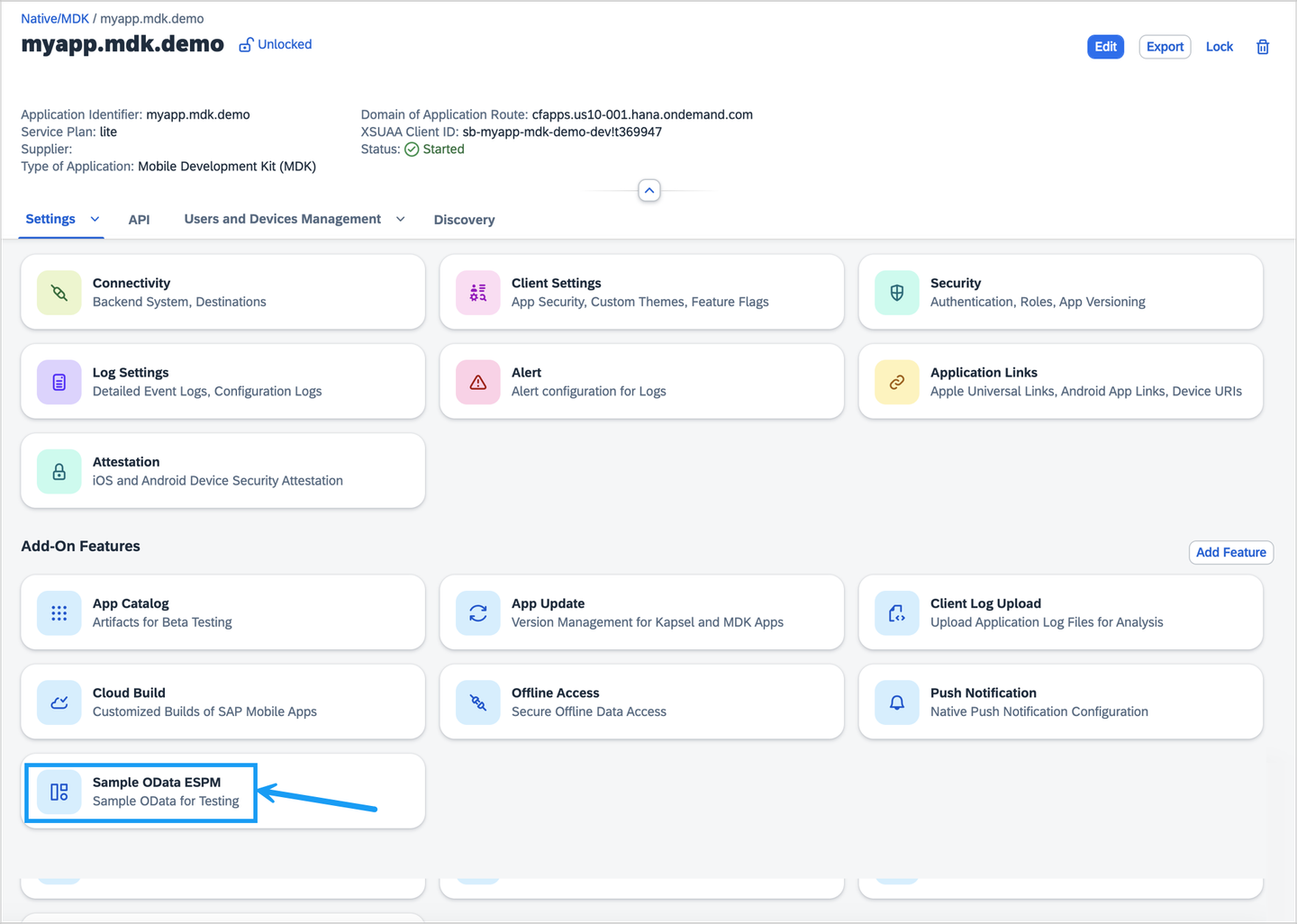Click the Lock button
This screenshot has height=924, width=1297.
coord(1220,47)
